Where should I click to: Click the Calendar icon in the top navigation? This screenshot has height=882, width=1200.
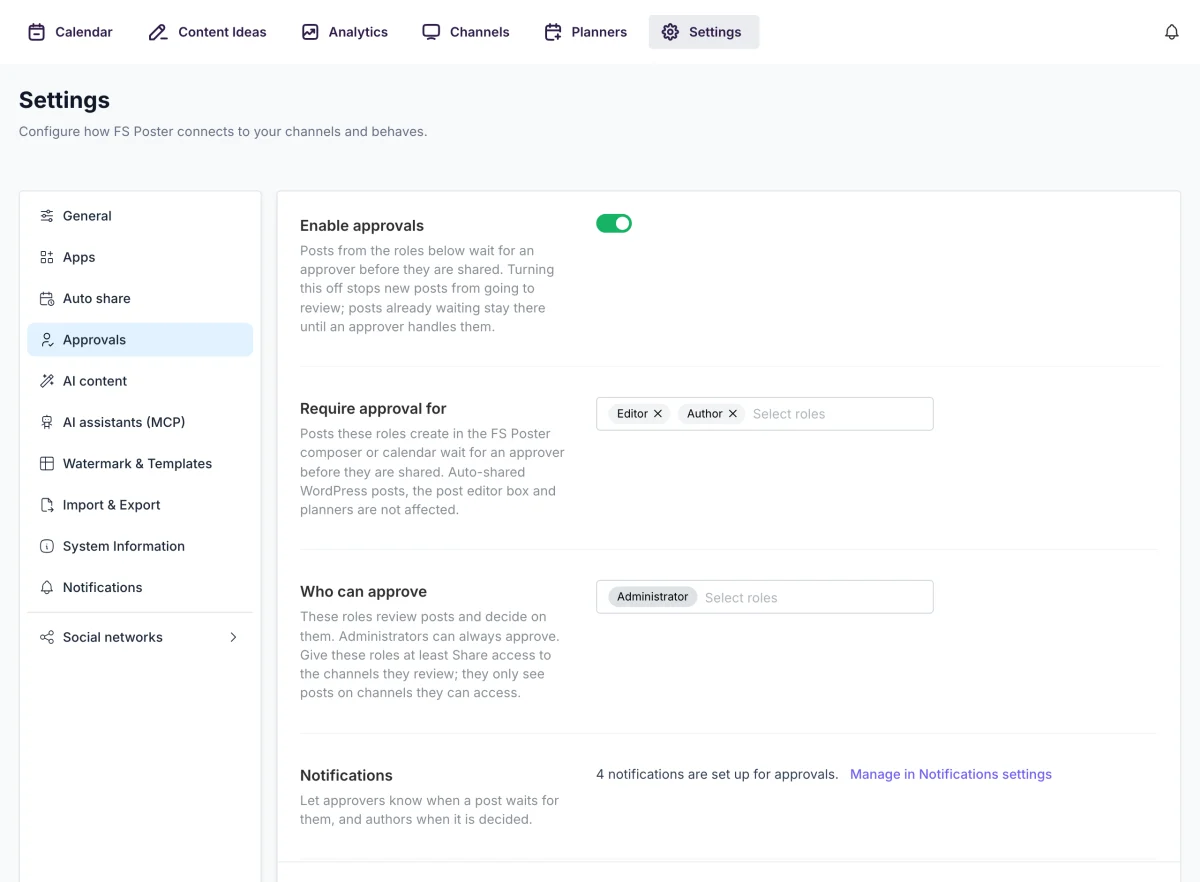pyautogui.click(x=36, y=32)
